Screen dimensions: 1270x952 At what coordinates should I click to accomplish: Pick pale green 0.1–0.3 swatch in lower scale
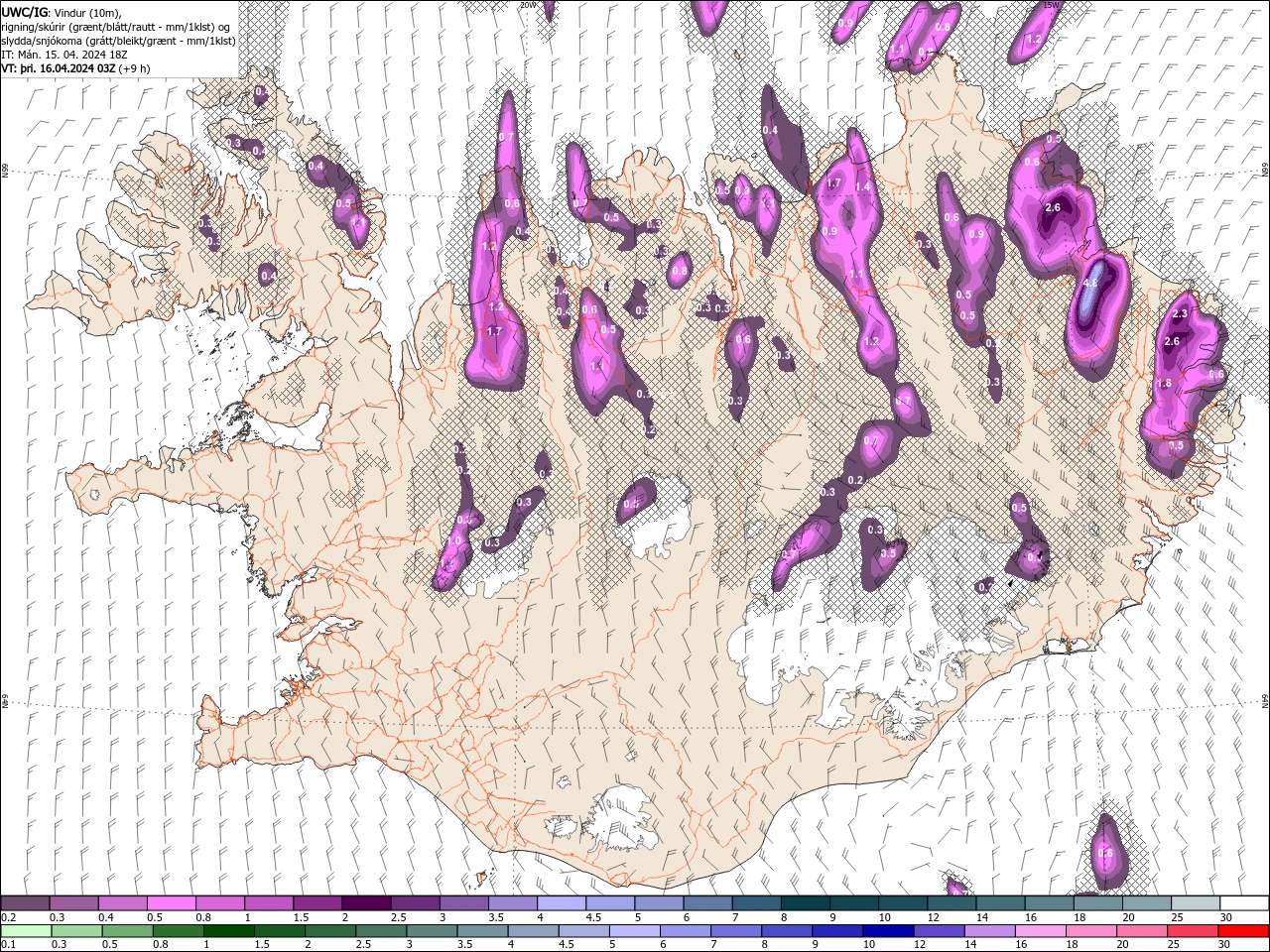coord(27,931)
